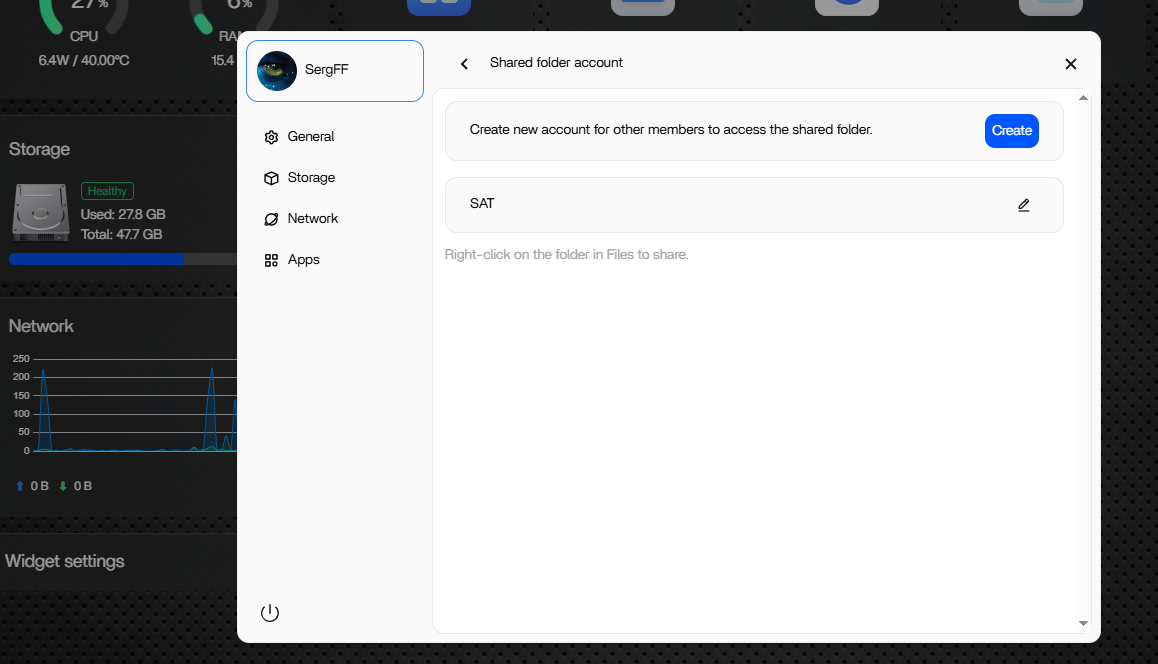
Task: Open Widget settings on the dashboard
Action: [x=65, y=561]
